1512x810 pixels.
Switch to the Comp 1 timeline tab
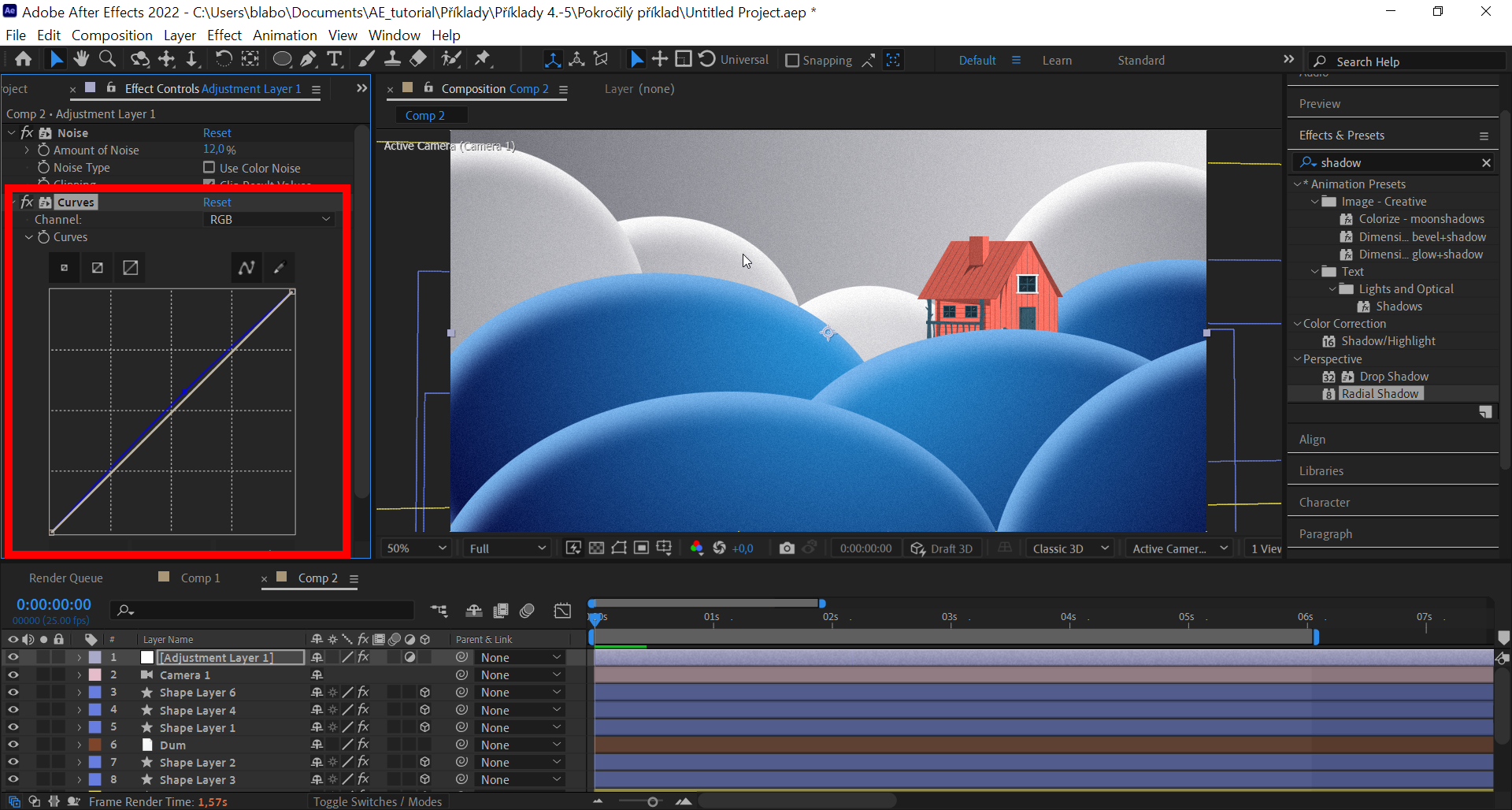click(199, 578)
